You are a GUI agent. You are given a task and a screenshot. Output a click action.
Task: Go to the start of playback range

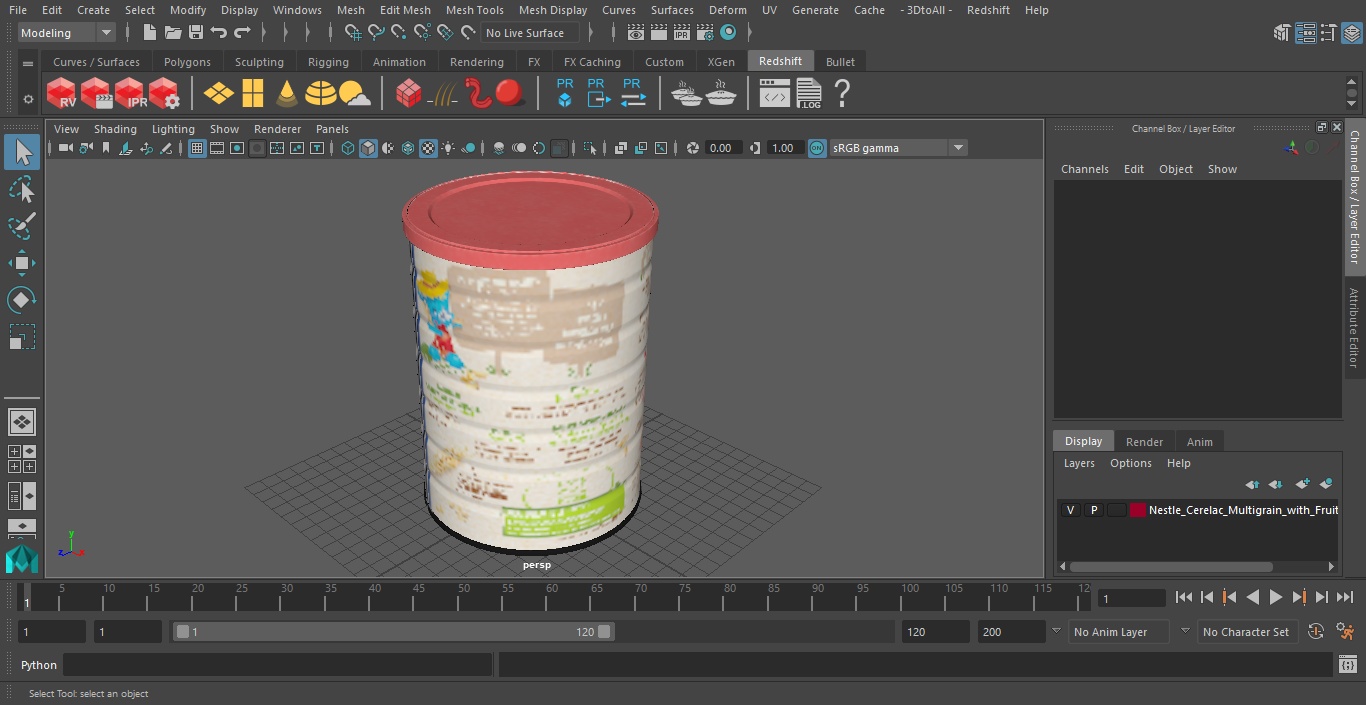pyautogui.click(x=1183, y=597)
